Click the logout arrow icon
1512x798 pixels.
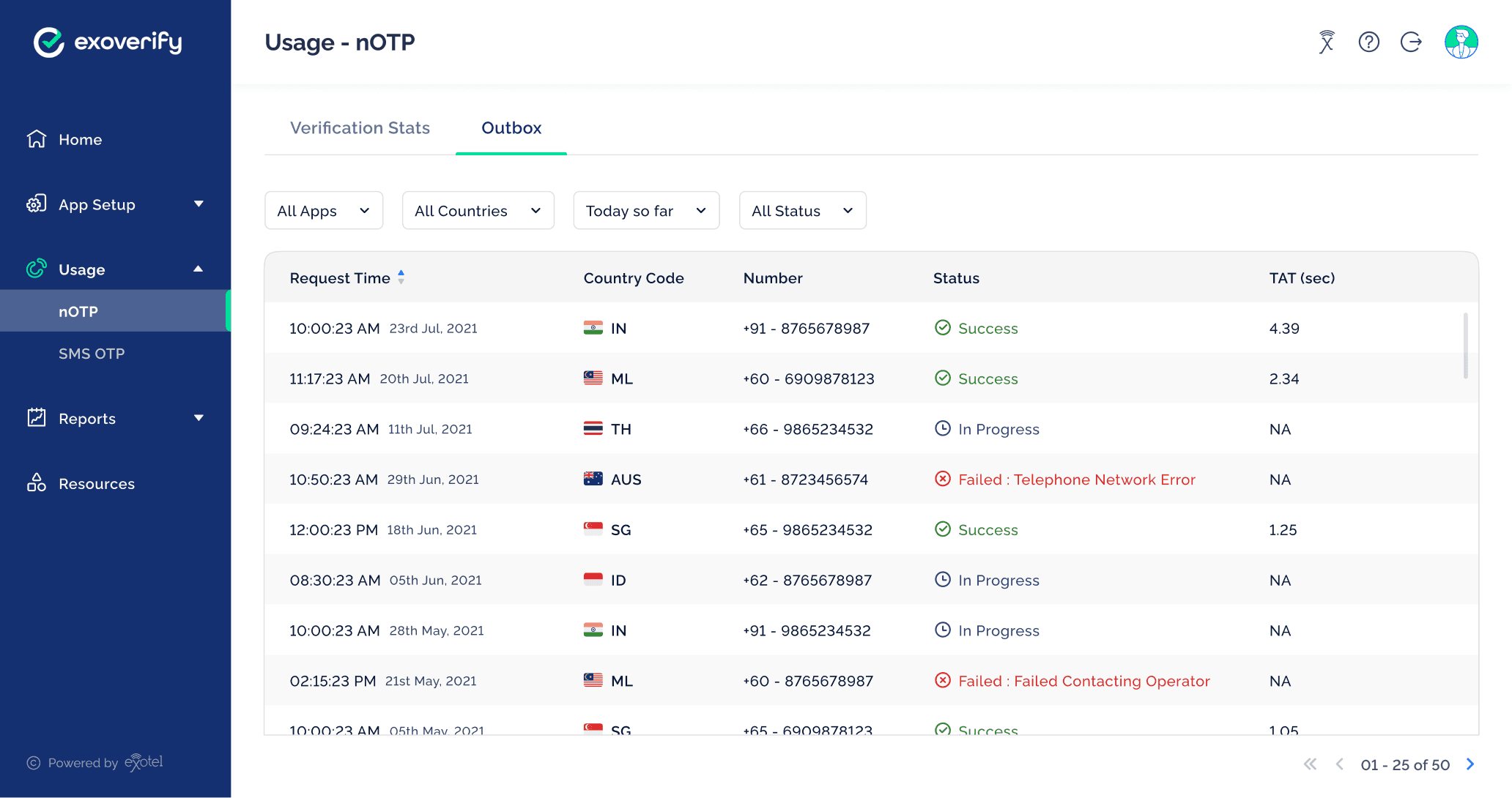point(1411,42)
